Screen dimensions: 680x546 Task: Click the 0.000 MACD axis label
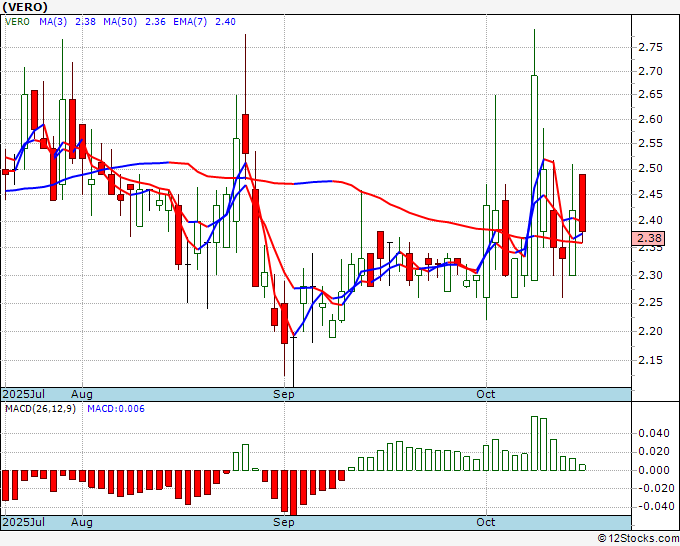click(x=654, y=470)
